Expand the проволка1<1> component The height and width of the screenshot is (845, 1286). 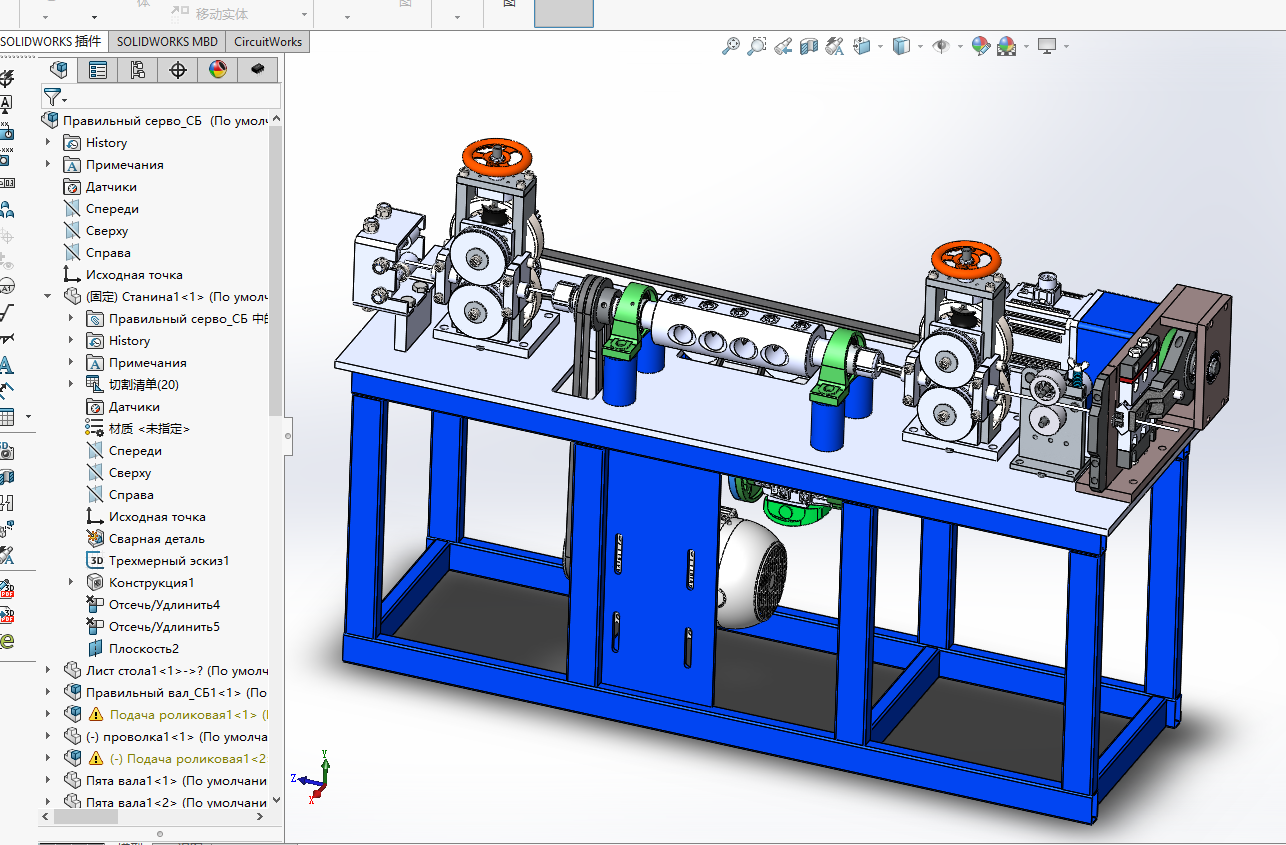(x=48, y=736)
